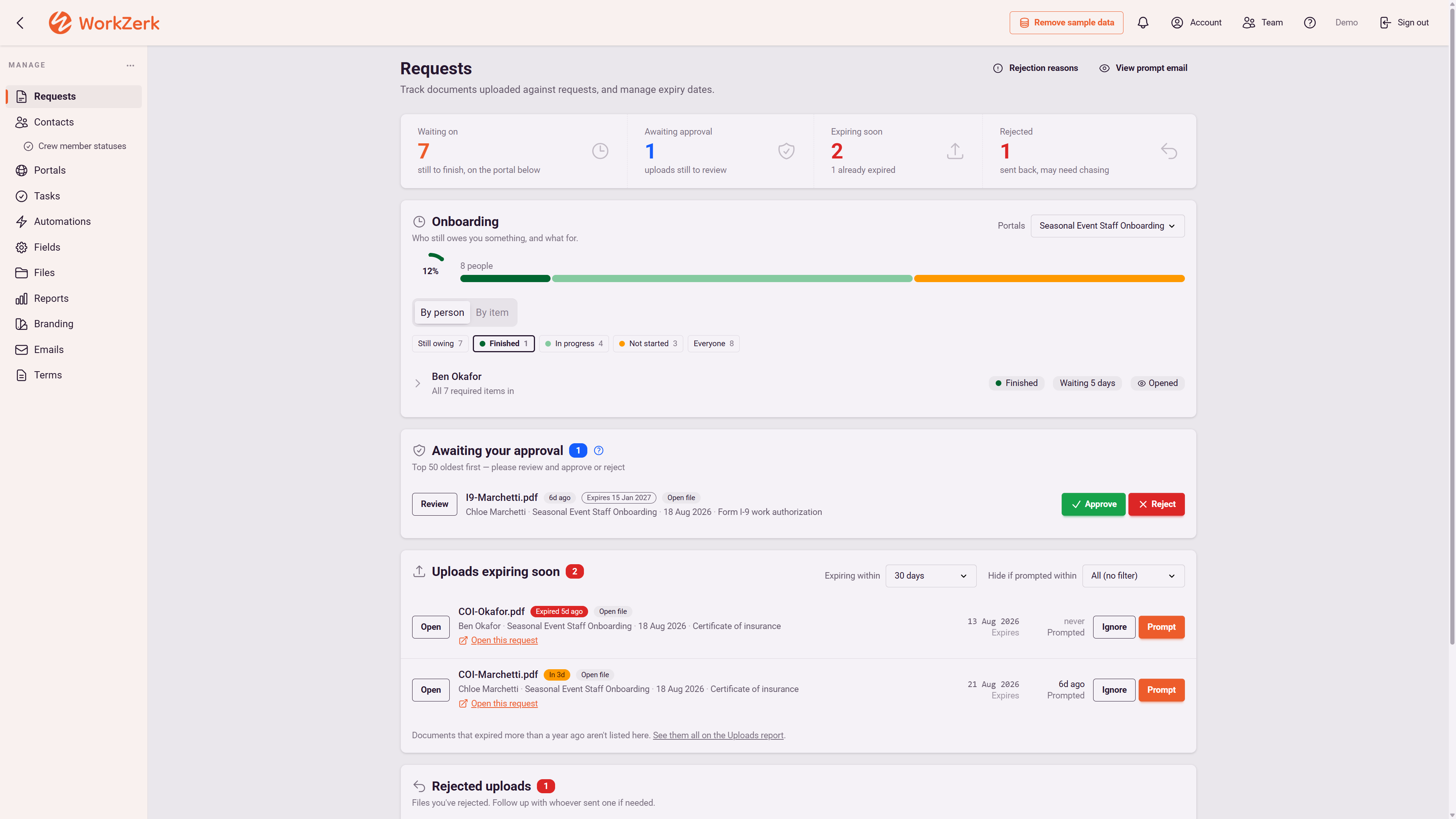1456x819 pixels.
Task: Open the Portals dropdown Seasonal Event Staff Onboarding
Action: click(1107, 226)
